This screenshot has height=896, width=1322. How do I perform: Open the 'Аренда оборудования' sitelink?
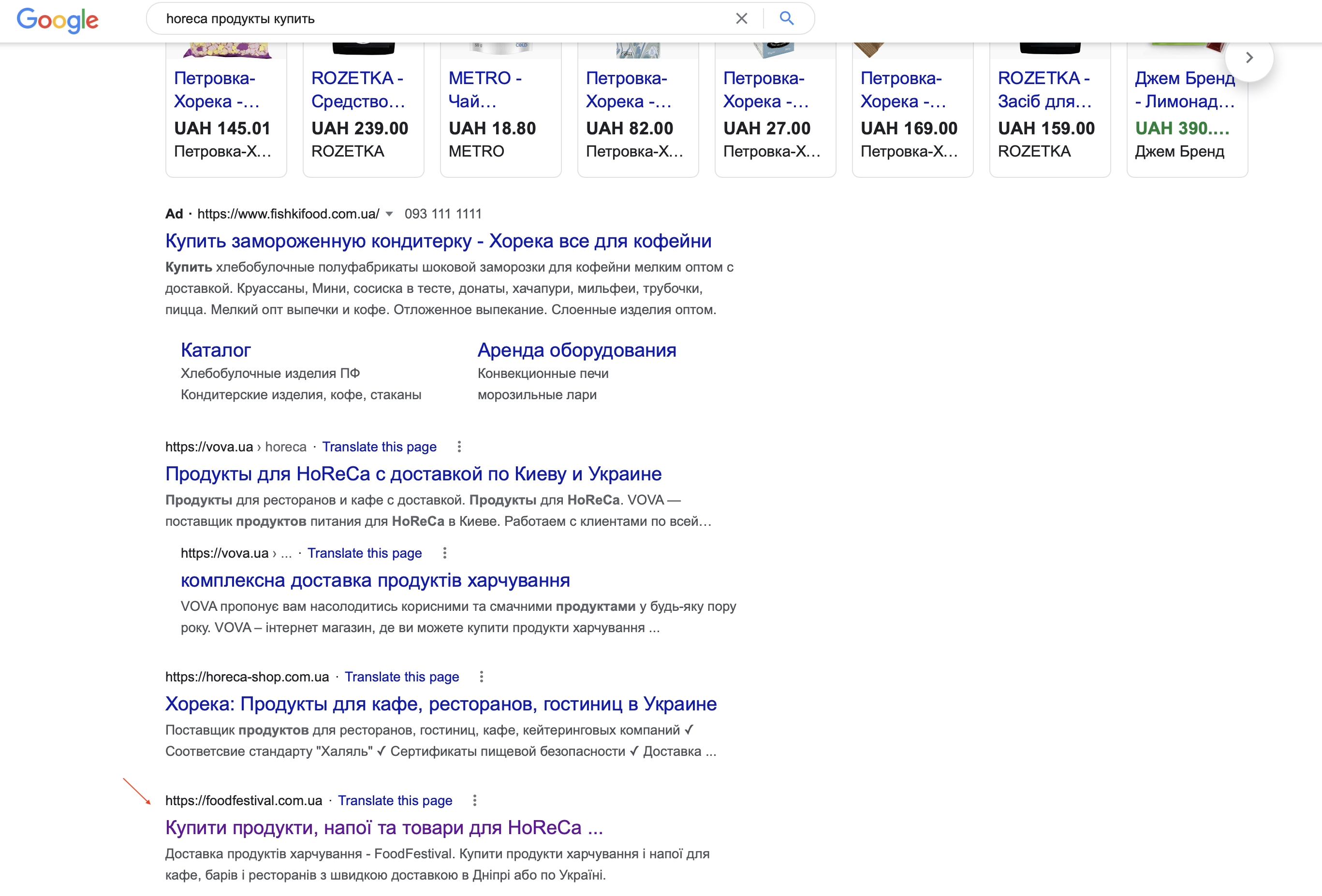tap(577, 350)
